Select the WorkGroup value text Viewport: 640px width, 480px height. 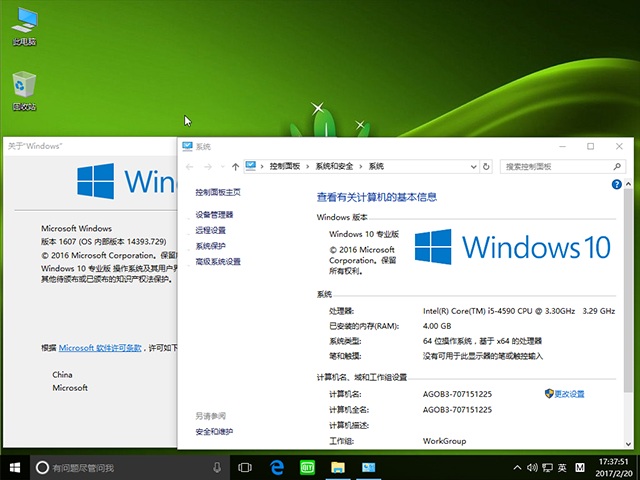pyautogui.click(x=444, y=441)
